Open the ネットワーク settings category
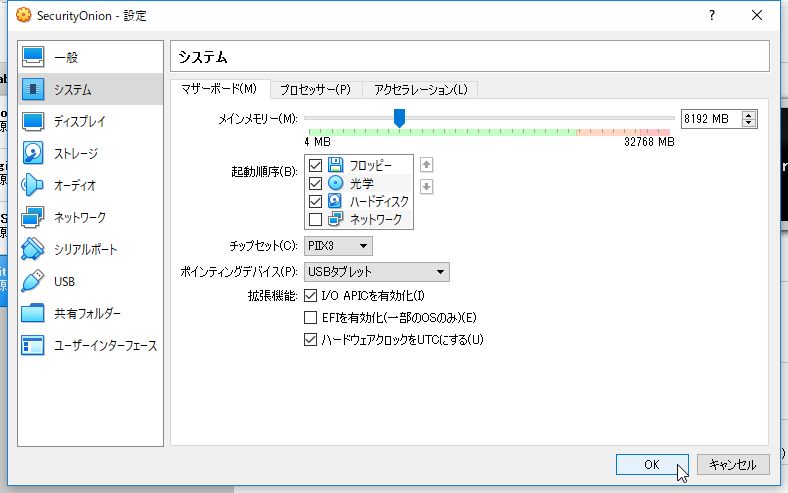Image resolution: width=788 pixels, height=493 pixels. click(x=90, y=217)
